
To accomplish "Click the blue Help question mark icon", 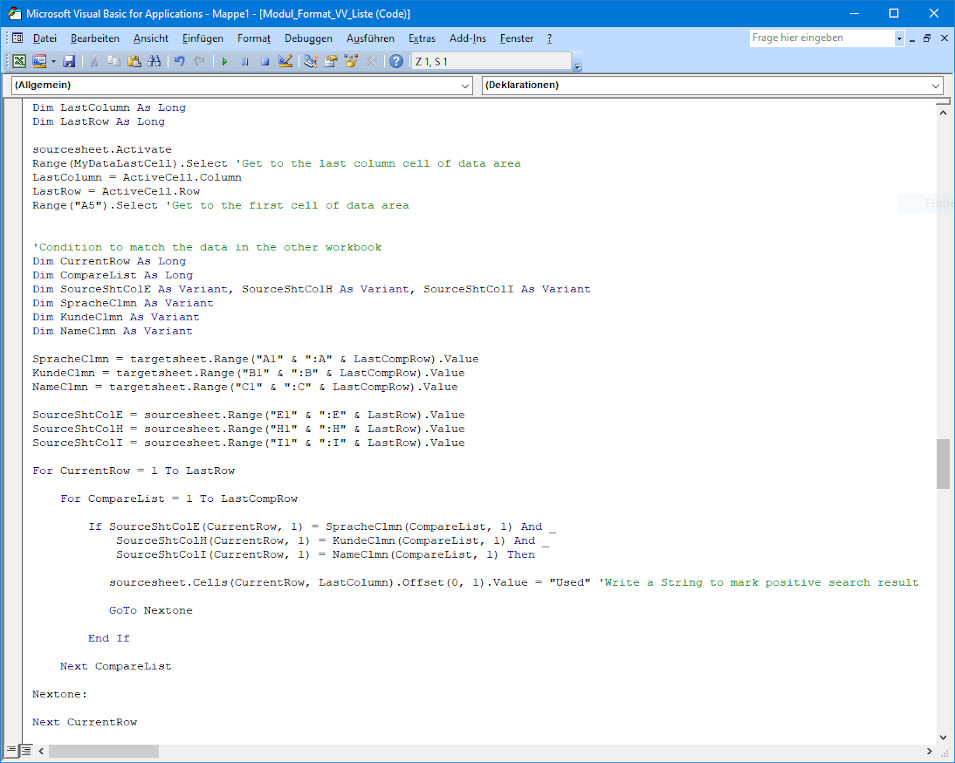I will click(396, 61).
